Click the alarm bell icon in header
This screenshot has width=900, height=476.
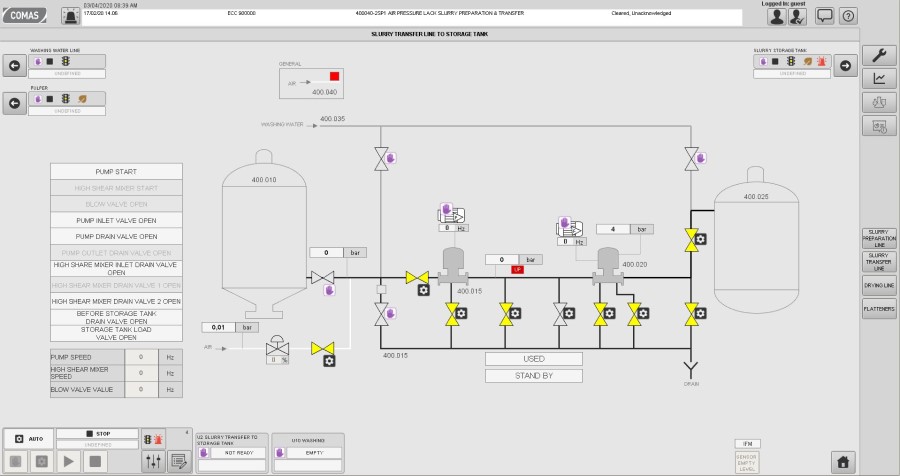click(72, 16)
